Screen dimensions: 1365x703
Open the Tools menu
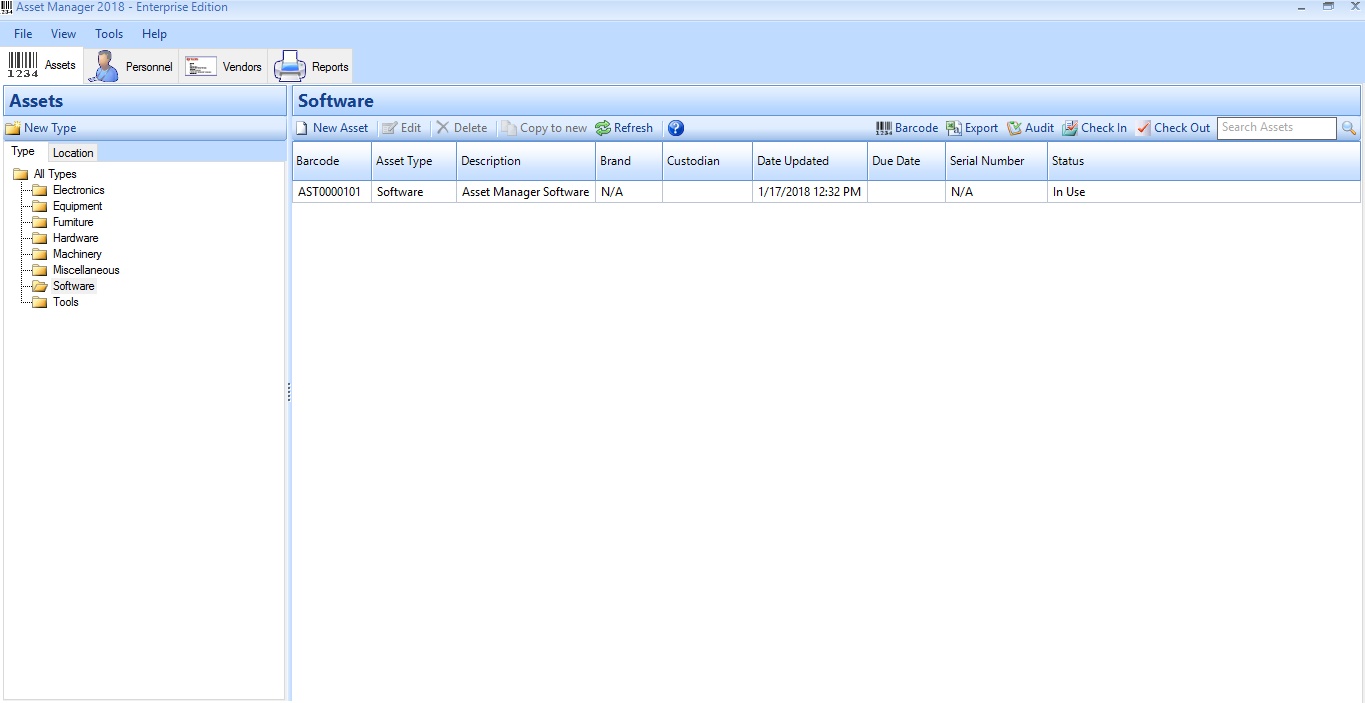[109, 34]
